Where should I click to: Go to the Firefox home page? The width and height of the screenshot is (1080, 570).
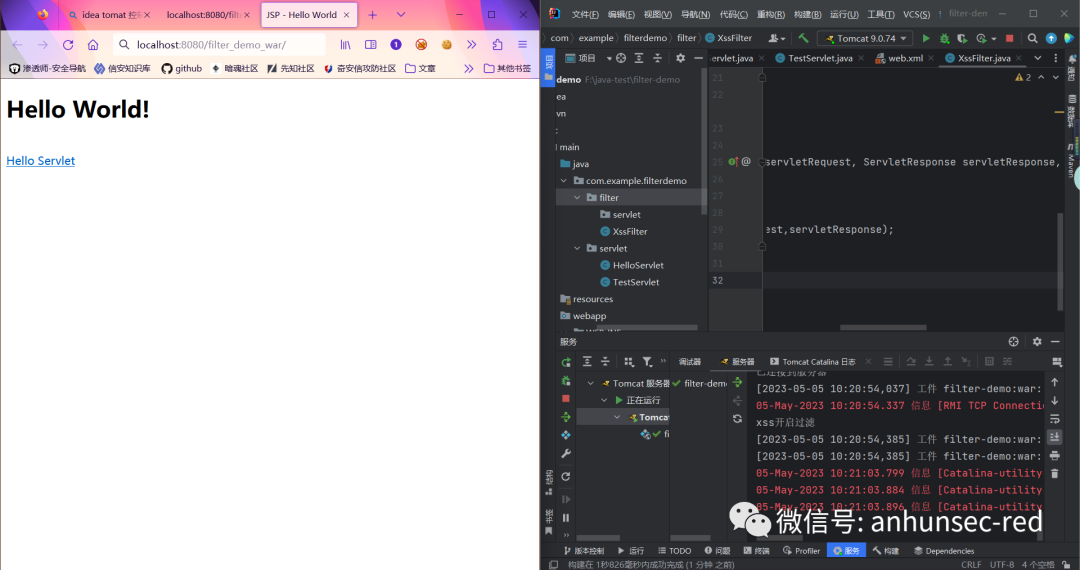[93, 45]
